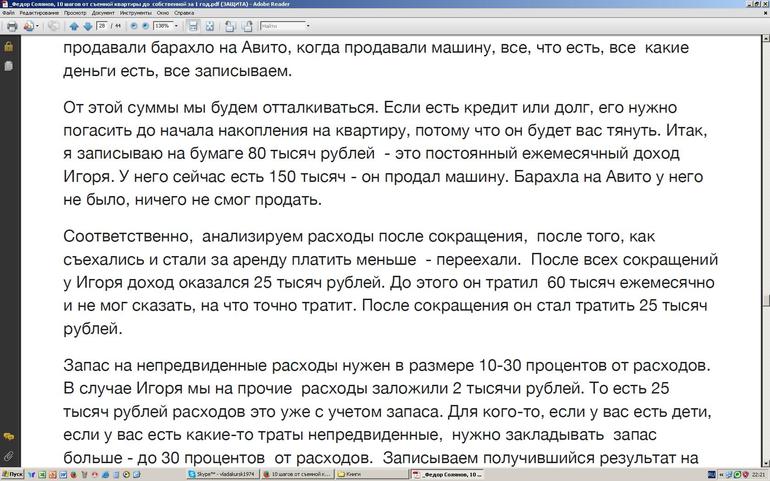Click the Print icon in the toolbar
Image resolution: width=770 pixels, height=481 pixels.
coord(12,26)
